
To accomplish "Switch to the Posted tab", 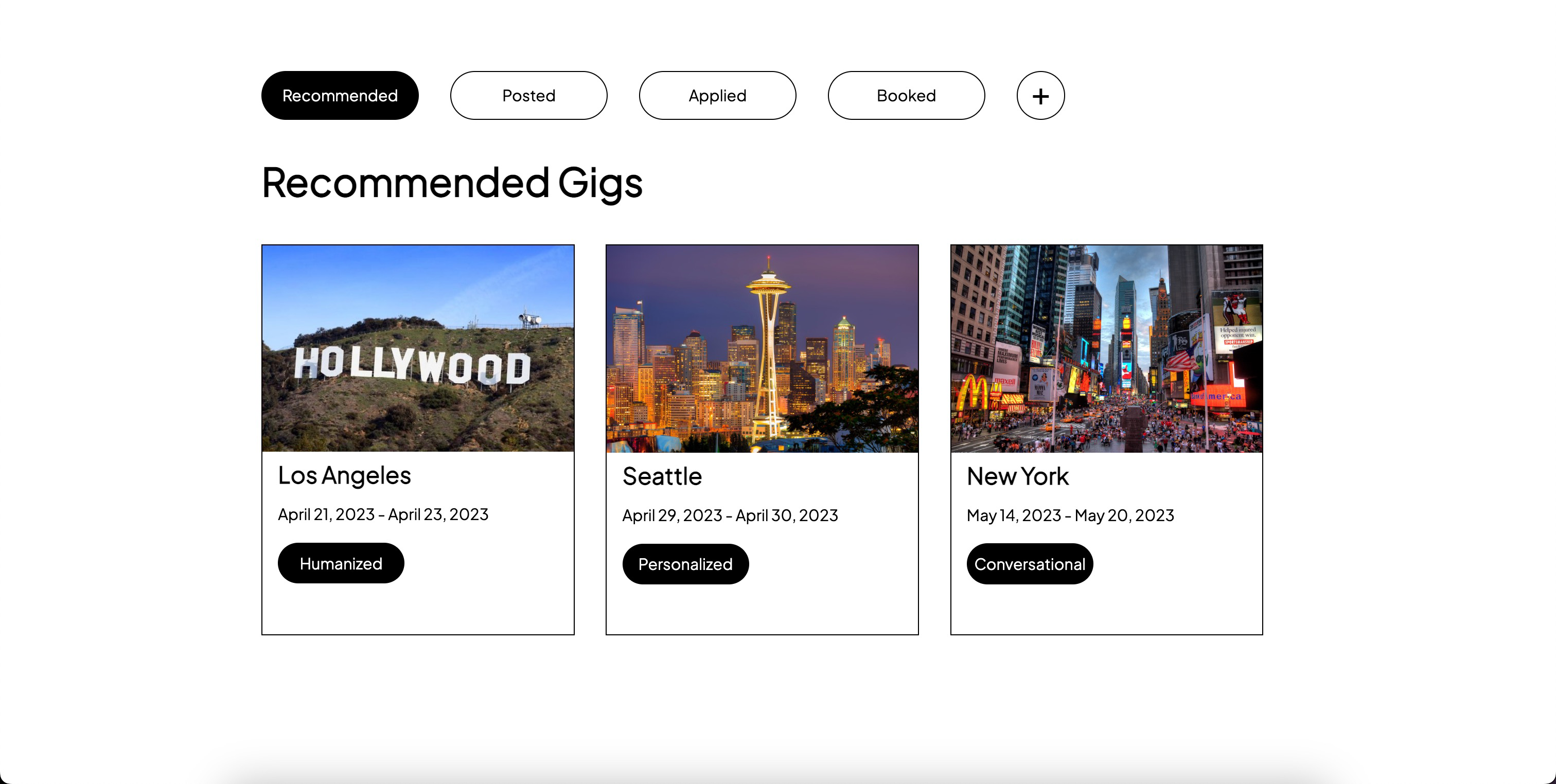I will click(x=528, y=96).
